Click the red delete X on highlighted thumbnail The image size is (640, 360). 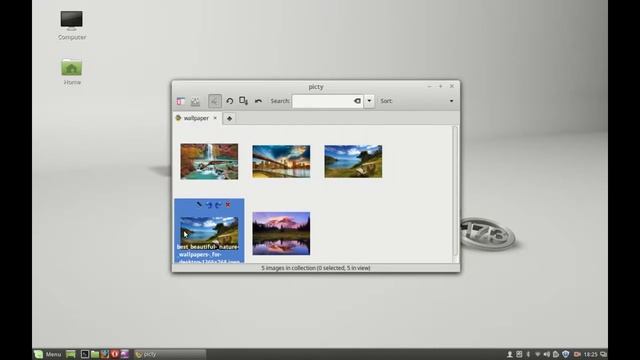(228, 204)
